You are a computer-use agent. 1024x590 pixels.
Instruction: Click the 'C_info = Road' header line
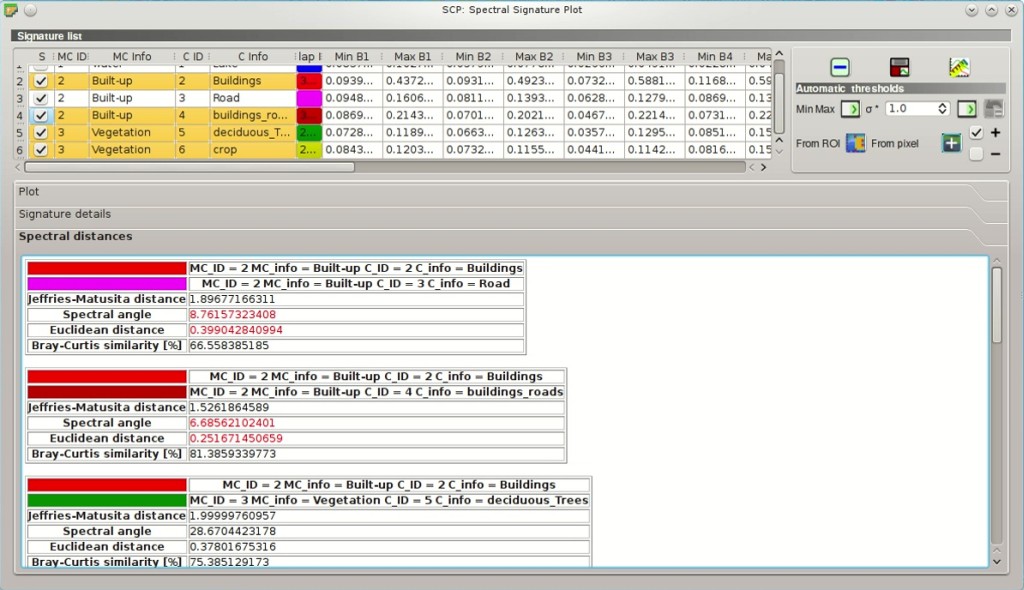pyautogui.click(x=356, y=284)
